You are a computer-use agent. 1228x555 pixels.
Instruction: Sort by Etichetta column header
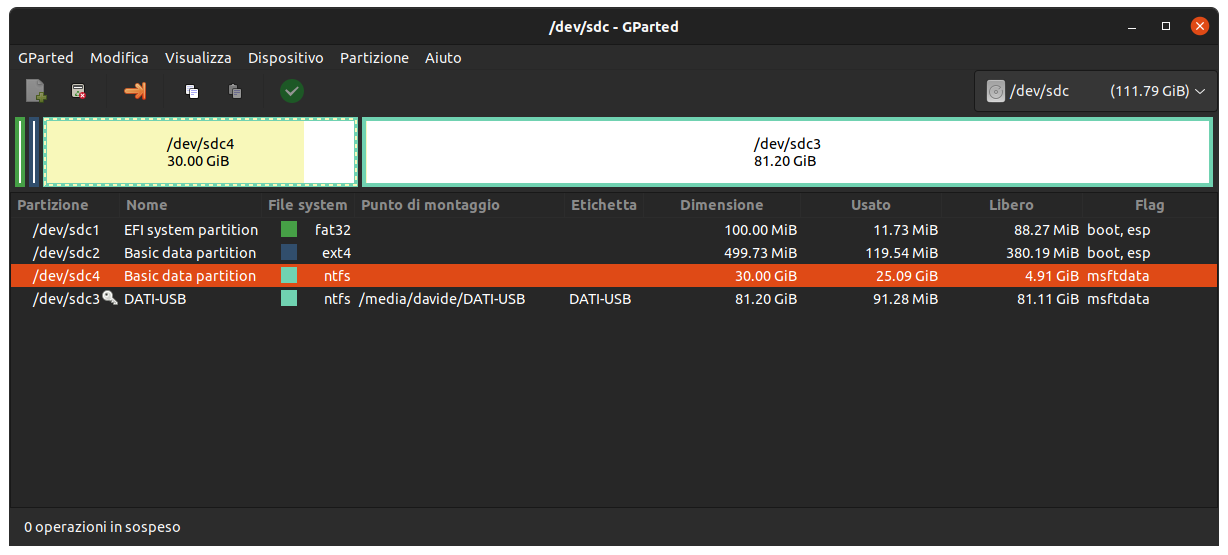point(604,205)
